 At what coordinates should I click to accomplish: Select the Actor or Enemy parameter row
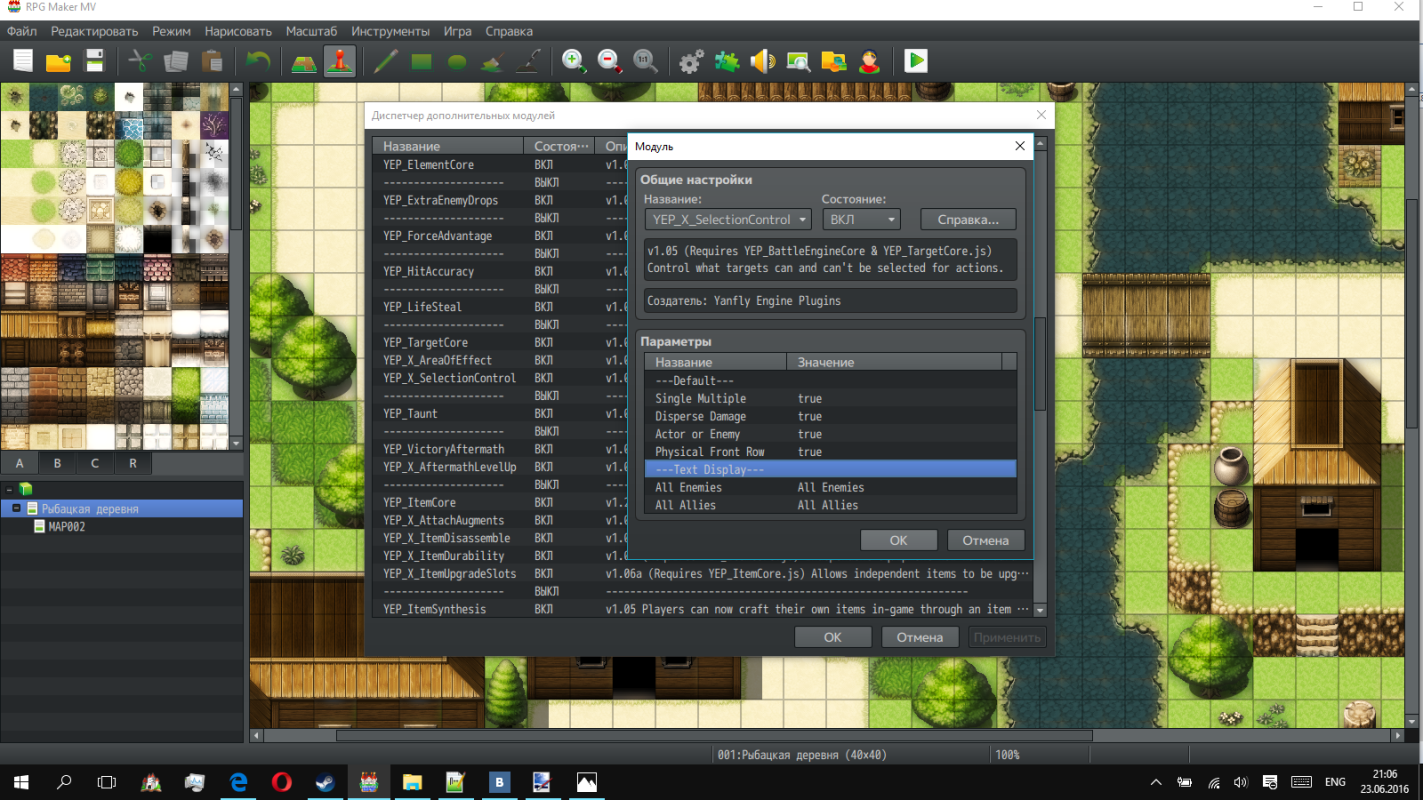tap(830, 435)
